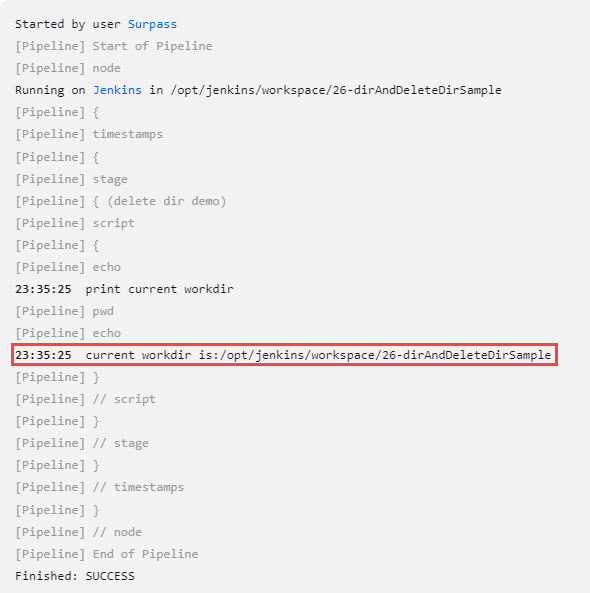This screenshot has height=593, width=590.
Task: Click the '[Pipeline] stage' log line
Action: point(71,179)
